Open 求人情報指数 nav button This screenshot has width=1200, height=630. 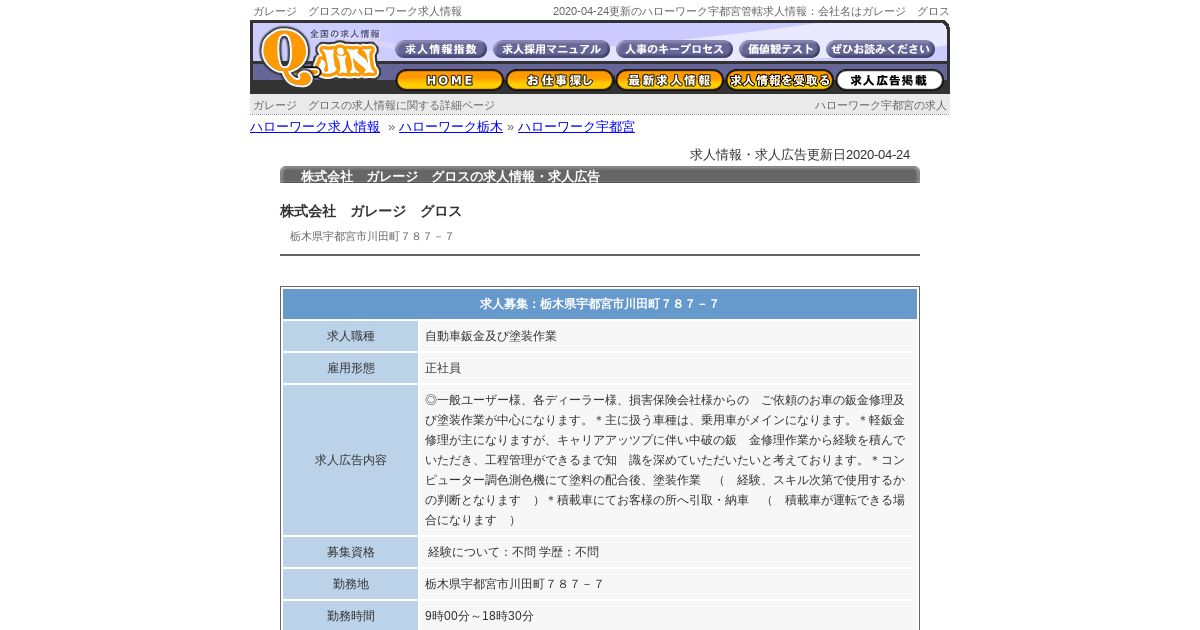[x=441, y=49]
